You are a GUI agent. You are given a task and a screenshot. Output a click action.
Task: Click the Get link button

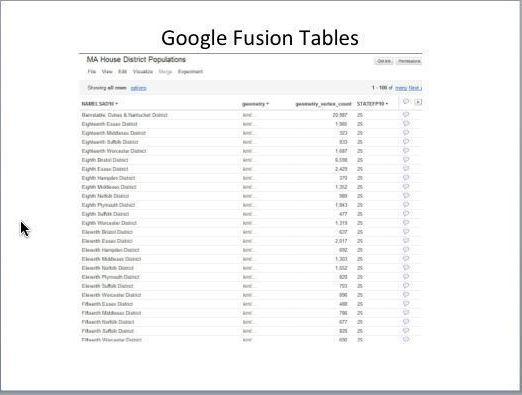tap(384, 61)
